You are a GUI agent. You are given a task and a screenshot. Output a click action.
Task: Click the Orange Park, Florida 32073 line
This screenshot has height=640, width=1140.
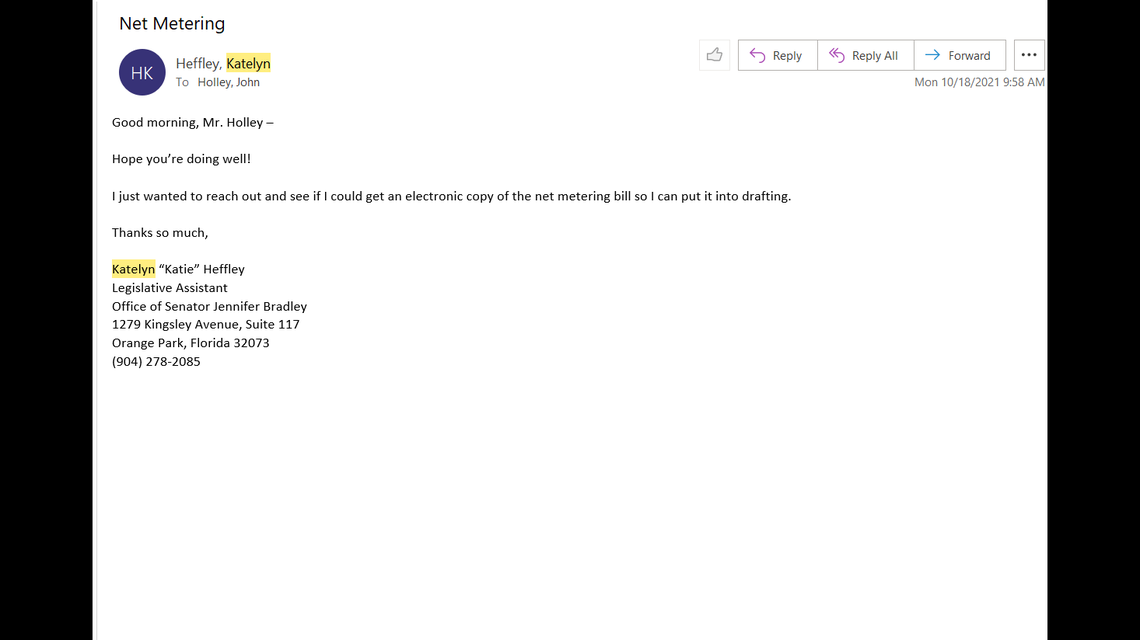coord(190,343)
